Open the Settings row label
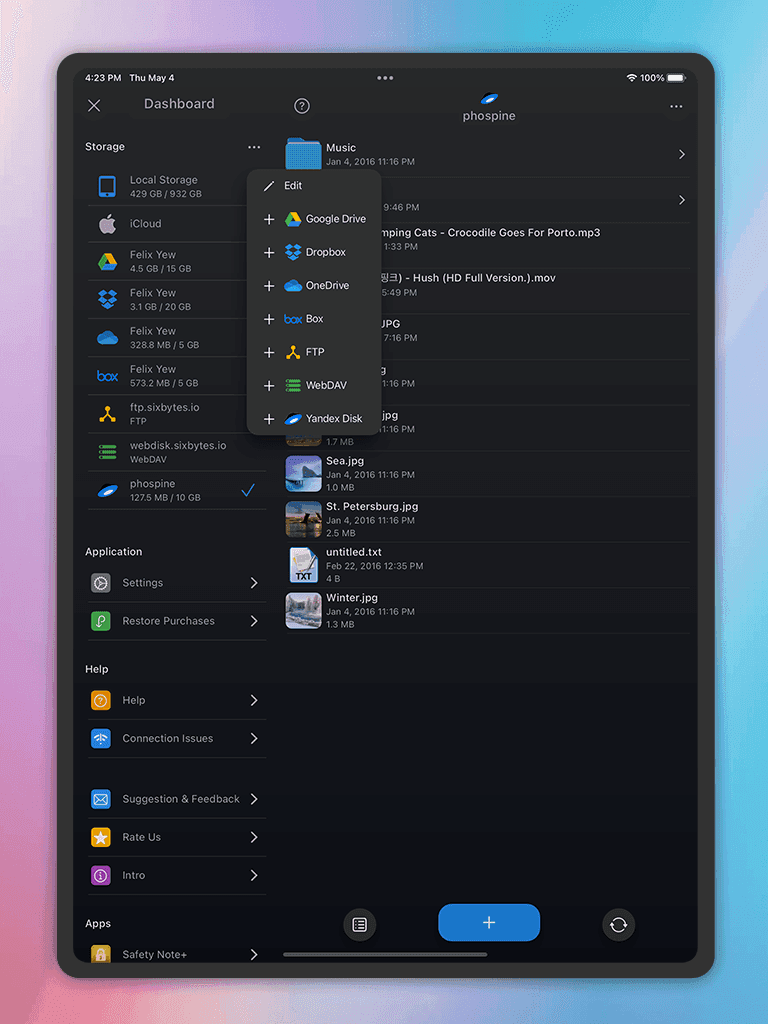The height and width of the screenshot is (1024, 768). [142, 583]
